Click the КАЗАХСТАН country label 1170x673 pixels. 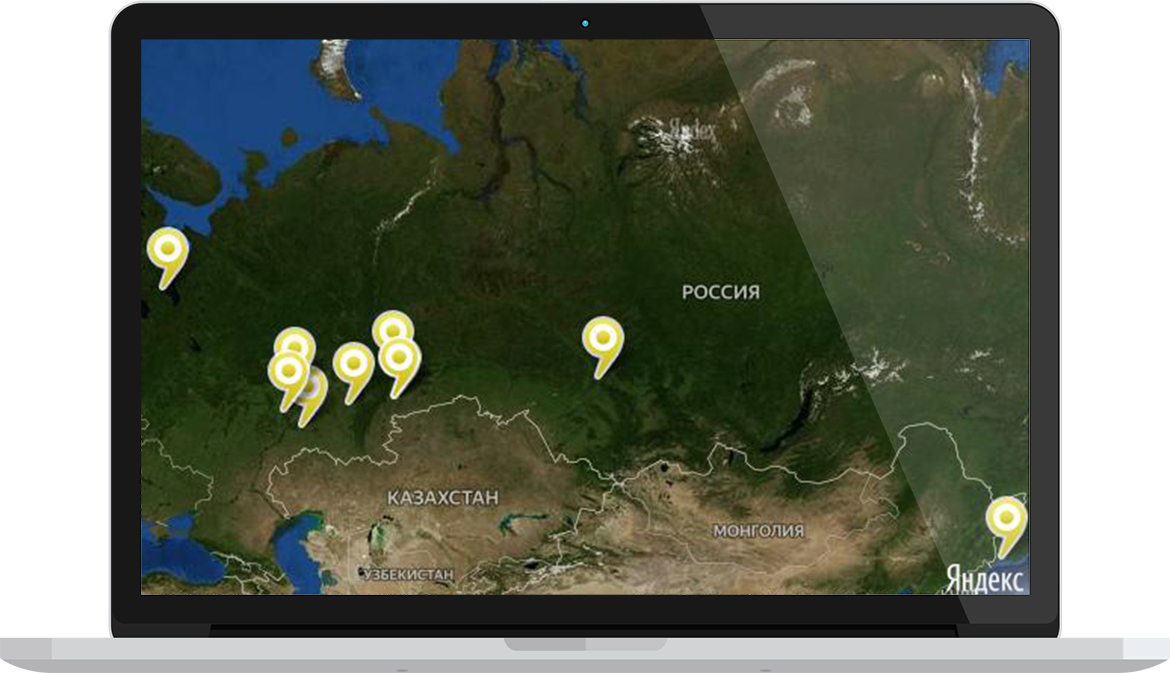pyautogui.click(x=442, y=498)
